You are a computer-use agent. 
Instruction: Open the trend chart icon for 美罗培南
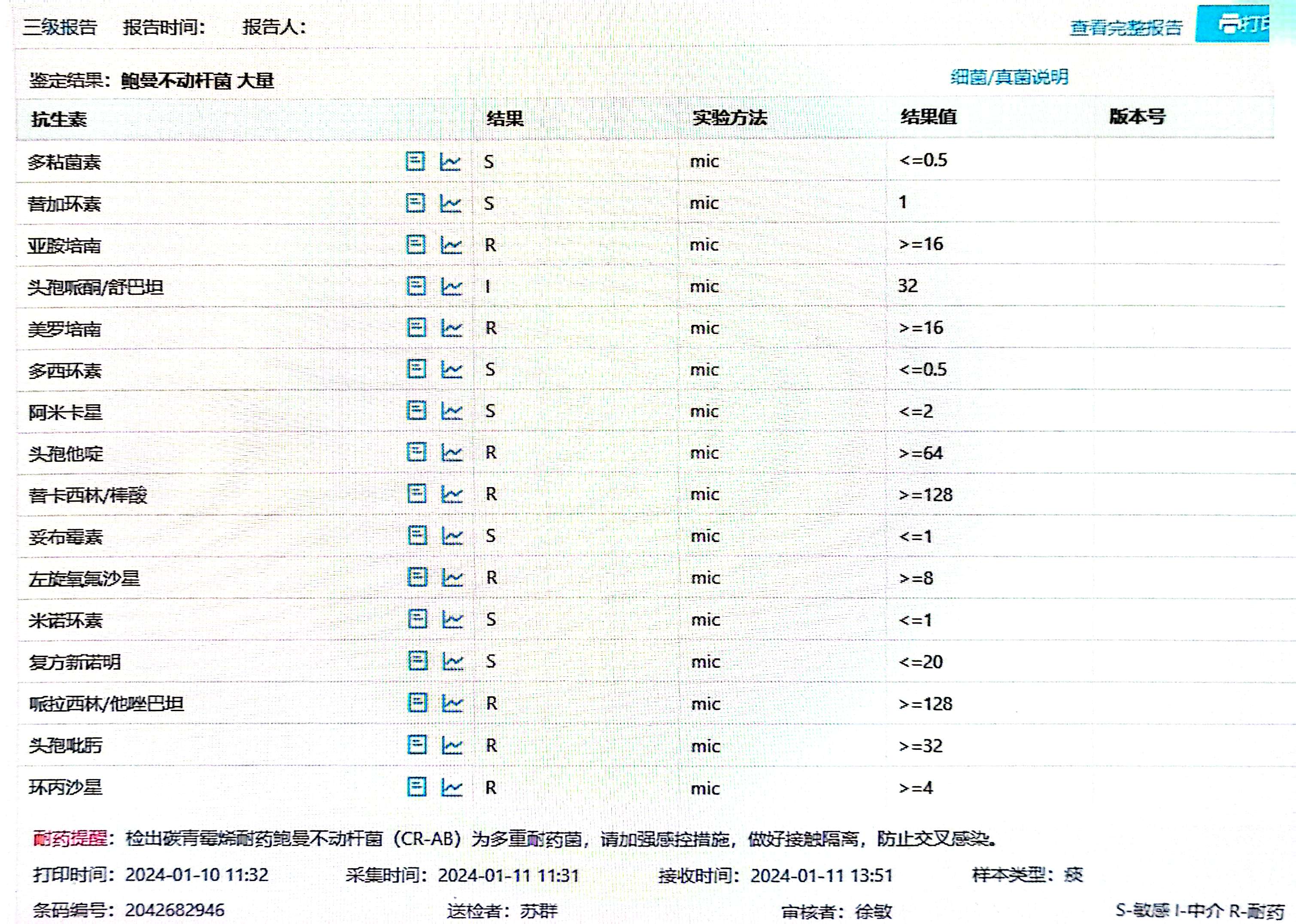pos(451,328)
